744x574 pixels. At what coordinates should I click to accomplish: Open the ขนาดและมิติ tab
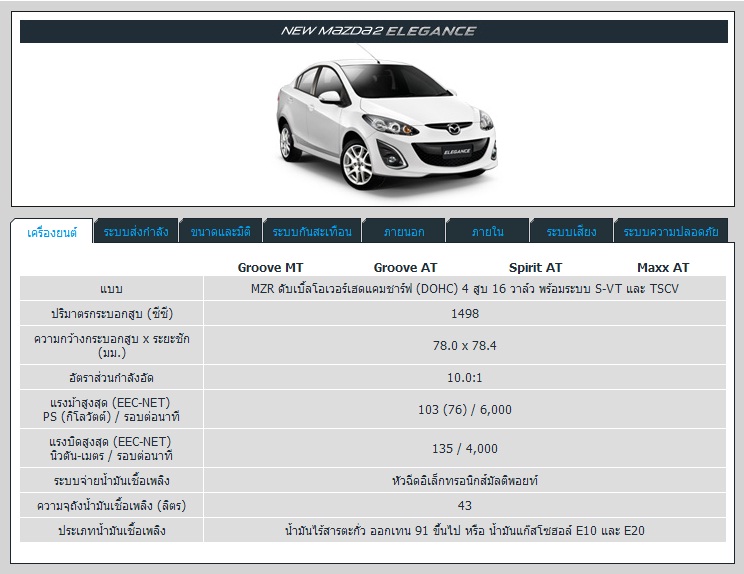[x=220, y=231]
